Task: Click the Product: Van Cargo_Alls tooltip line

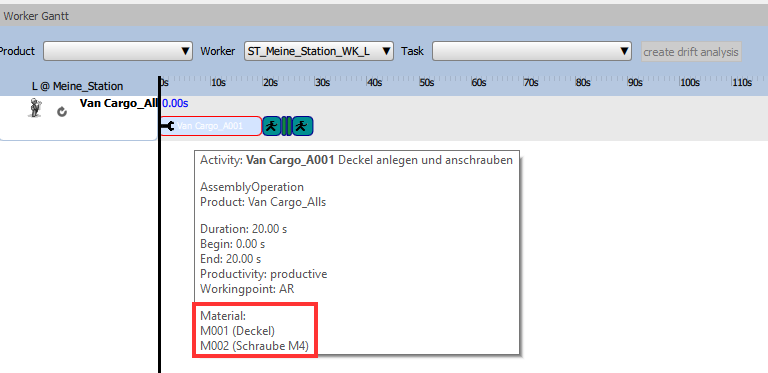Action: (263, 202)
